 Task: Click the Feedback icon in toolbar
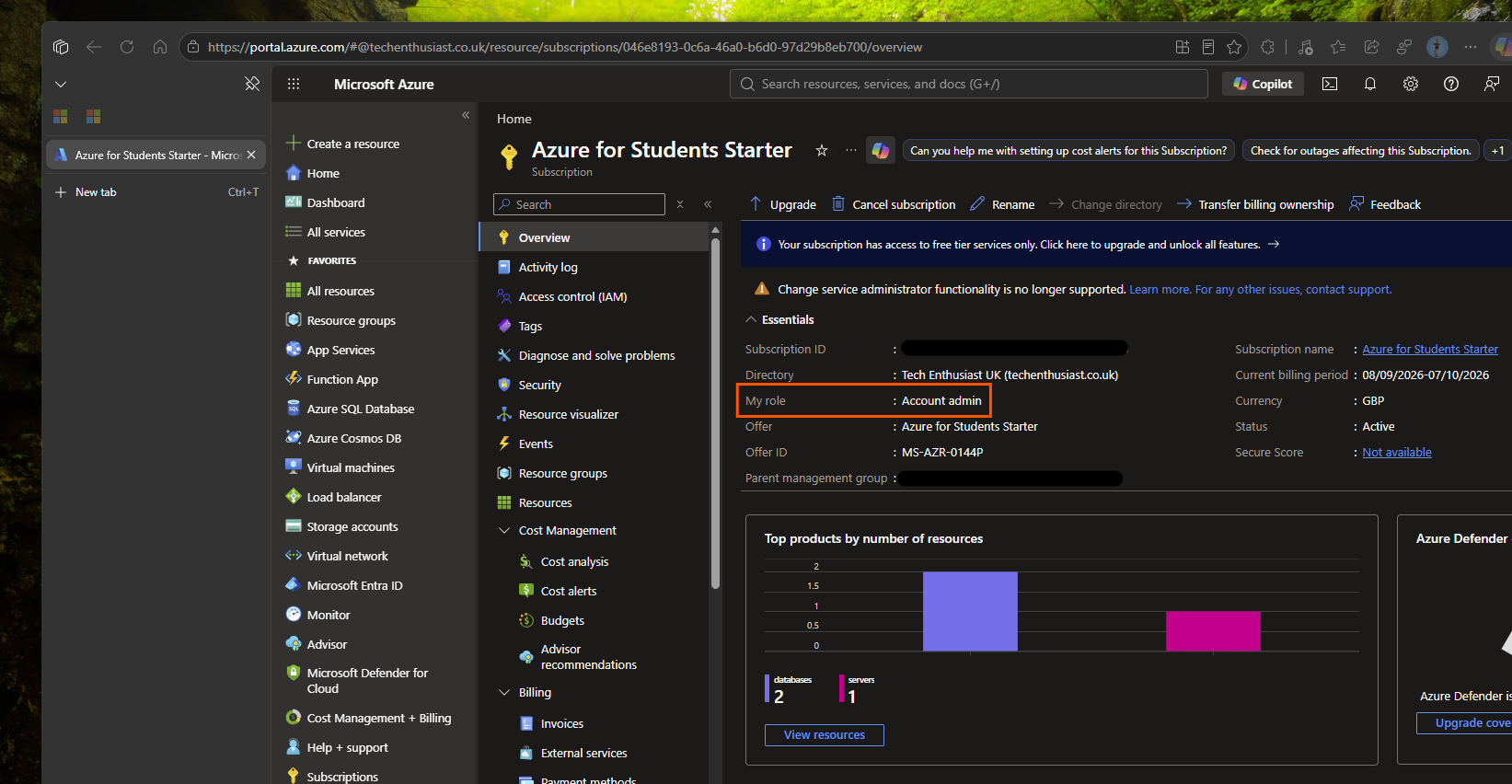coord(1356,204)
